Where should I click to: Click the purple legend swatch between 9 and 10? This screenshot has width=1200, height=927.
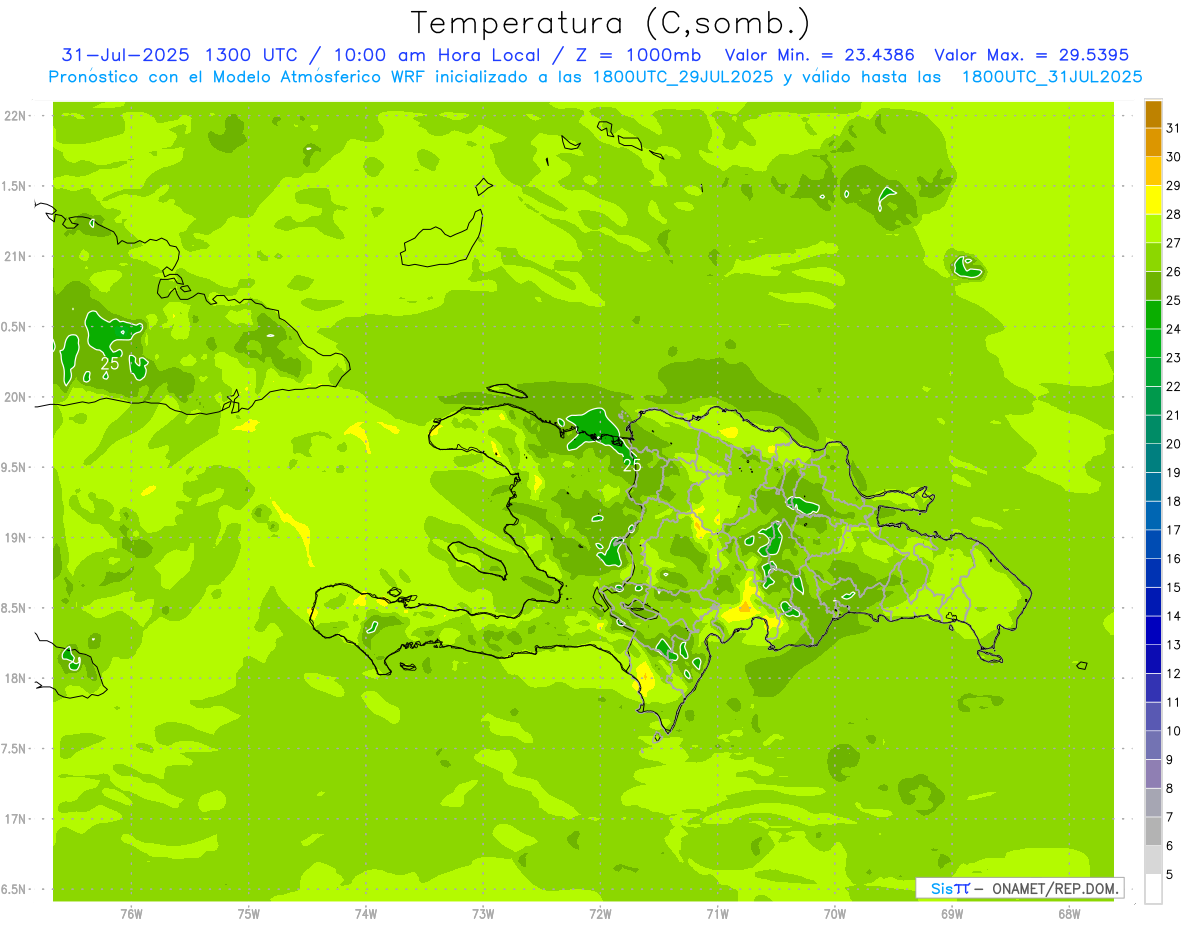(x=1153, y=746)
